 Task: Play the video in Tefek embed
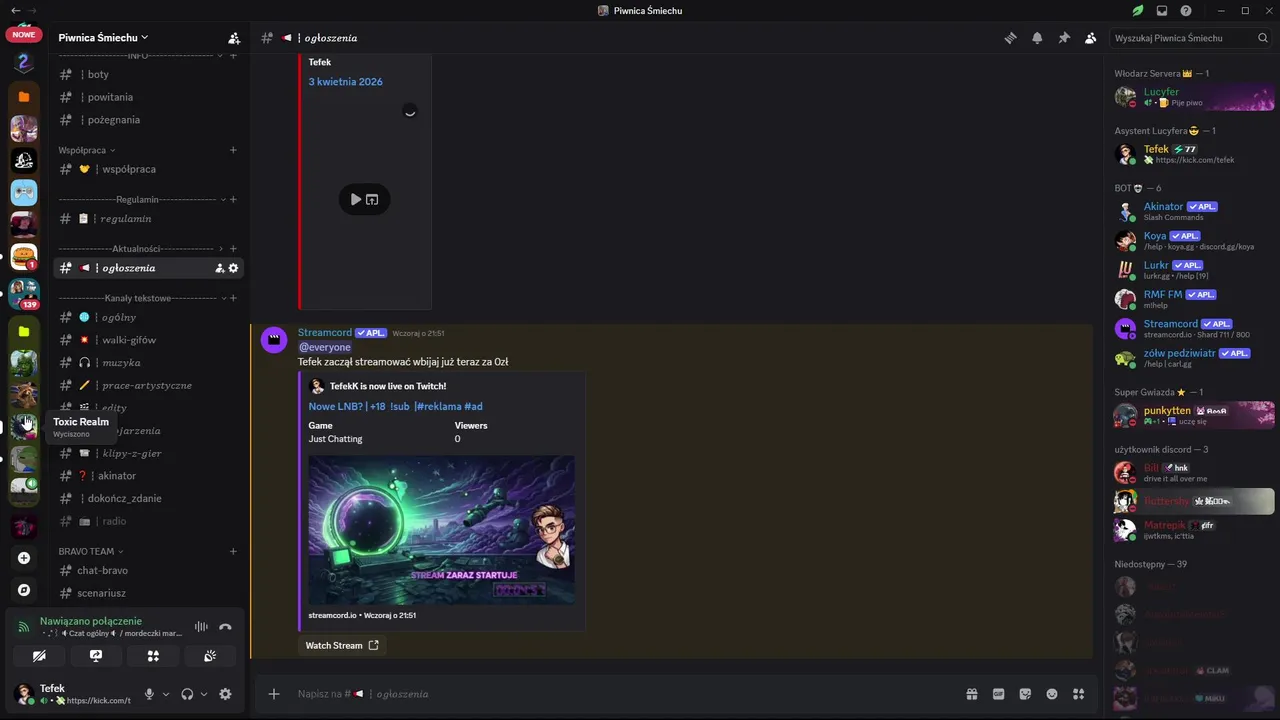point(355,199)
